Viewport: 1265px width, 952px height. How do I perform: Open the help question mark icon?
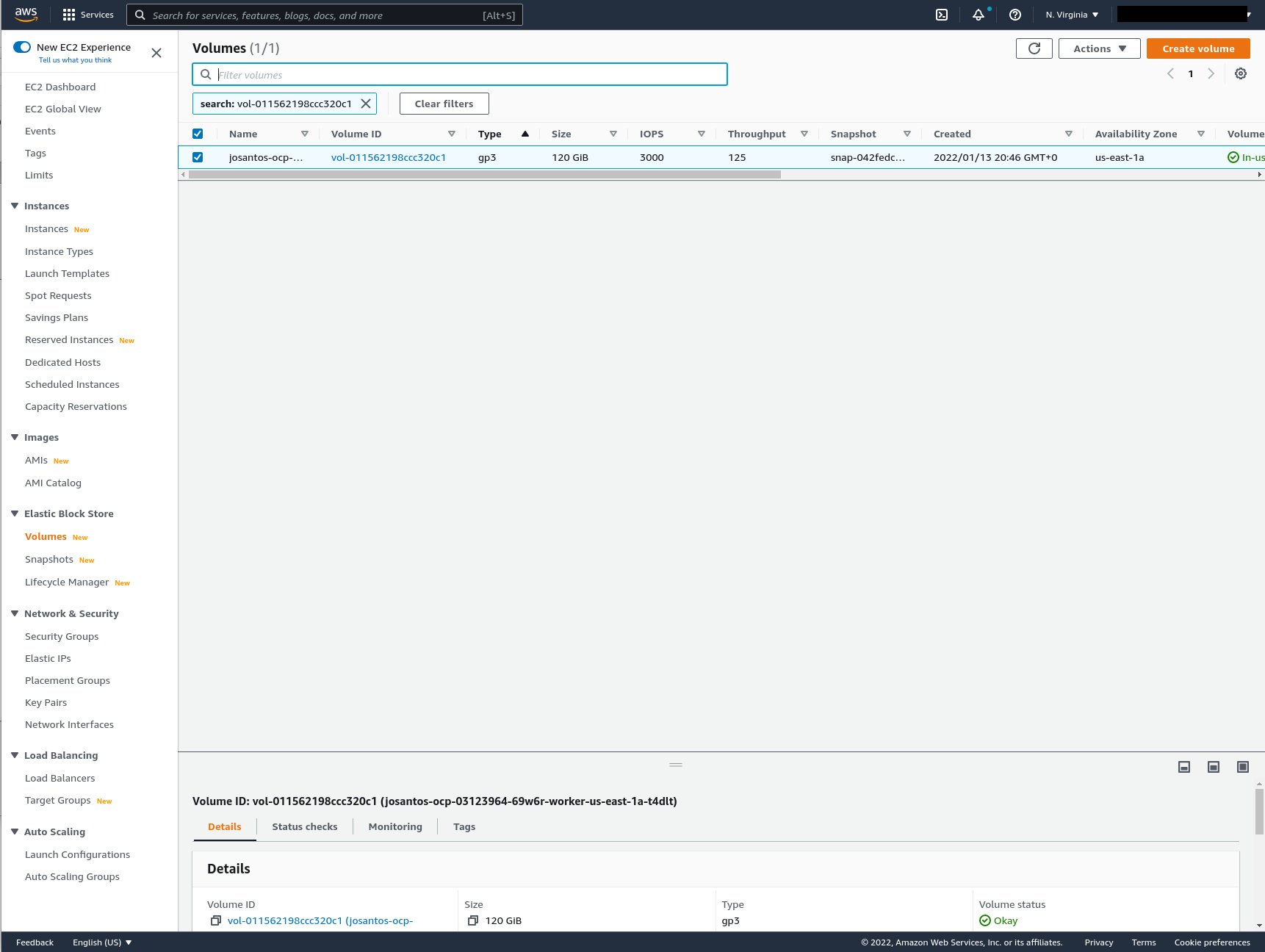1014,14
